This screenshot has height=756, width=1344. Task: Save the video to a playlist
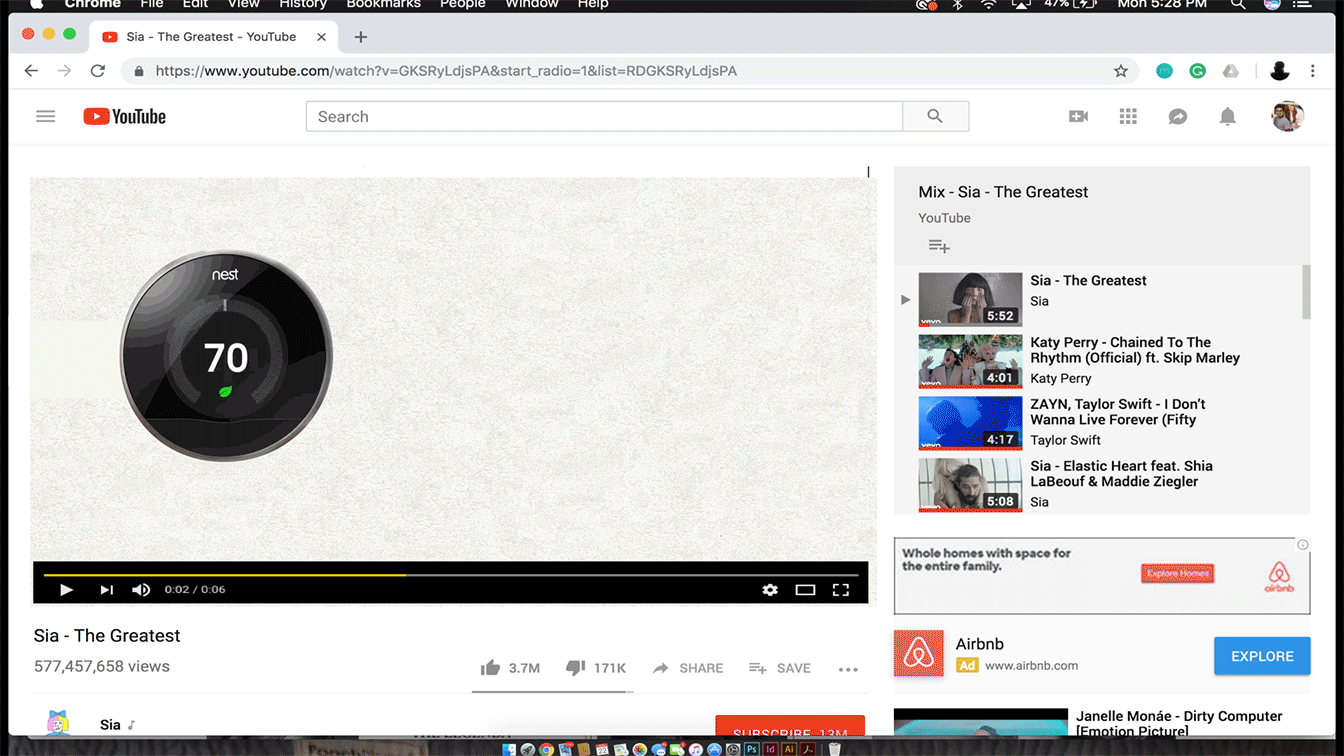[780, 668]
